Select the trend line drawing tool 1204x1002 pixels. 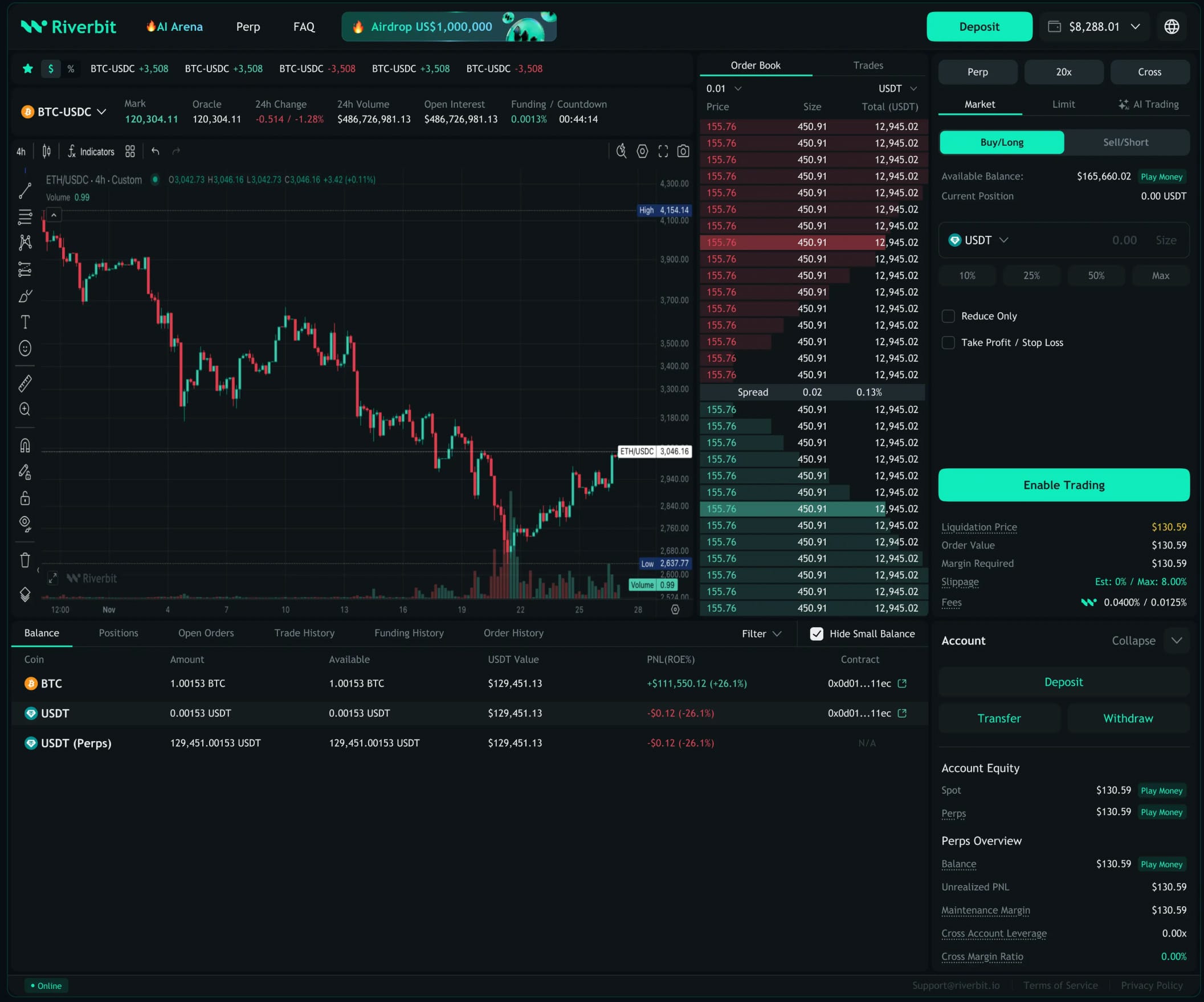[x=25, y=190]
